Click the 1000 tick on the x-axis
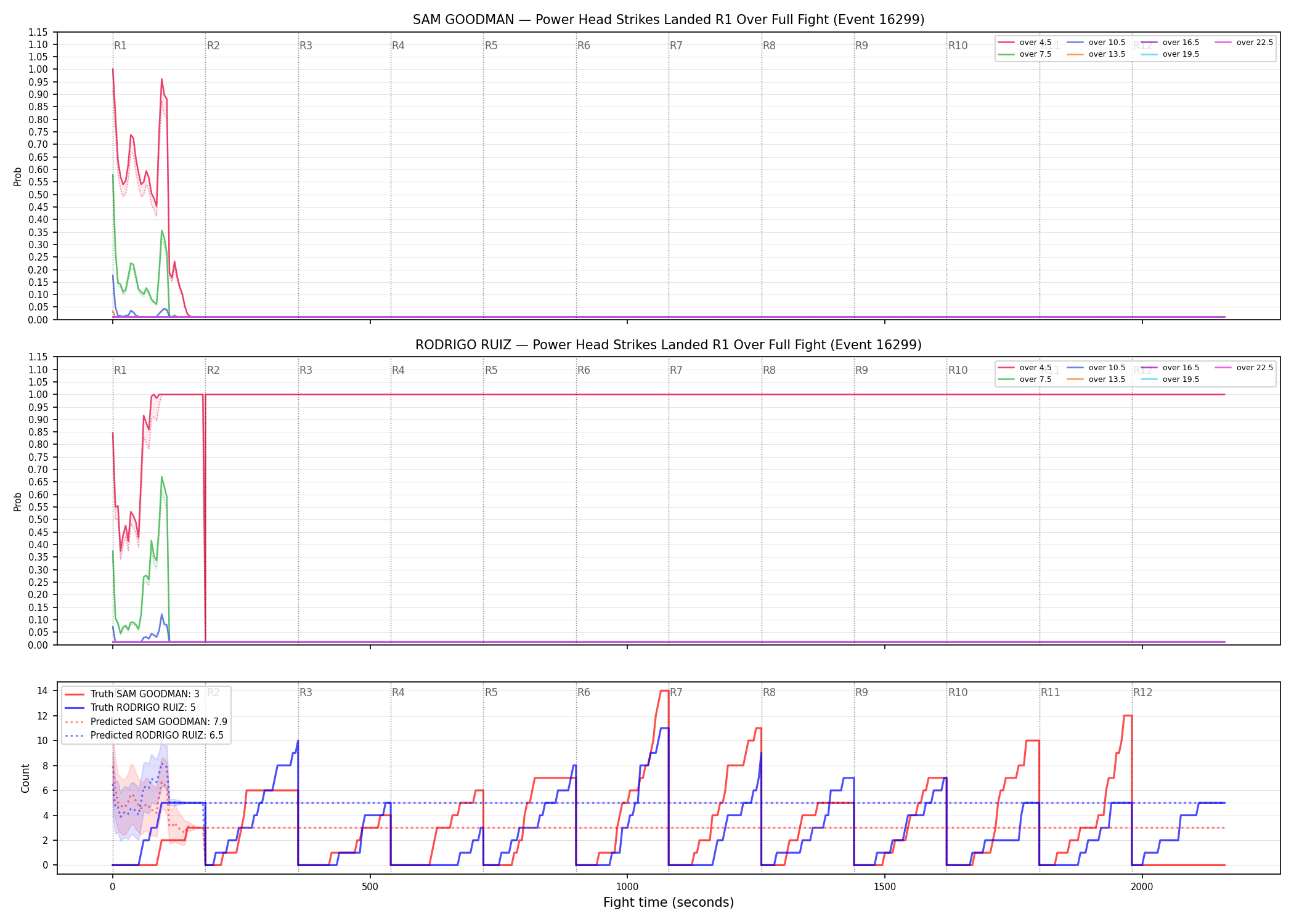This screenshot has height=924, width=1294. click(x=627, y=887)
